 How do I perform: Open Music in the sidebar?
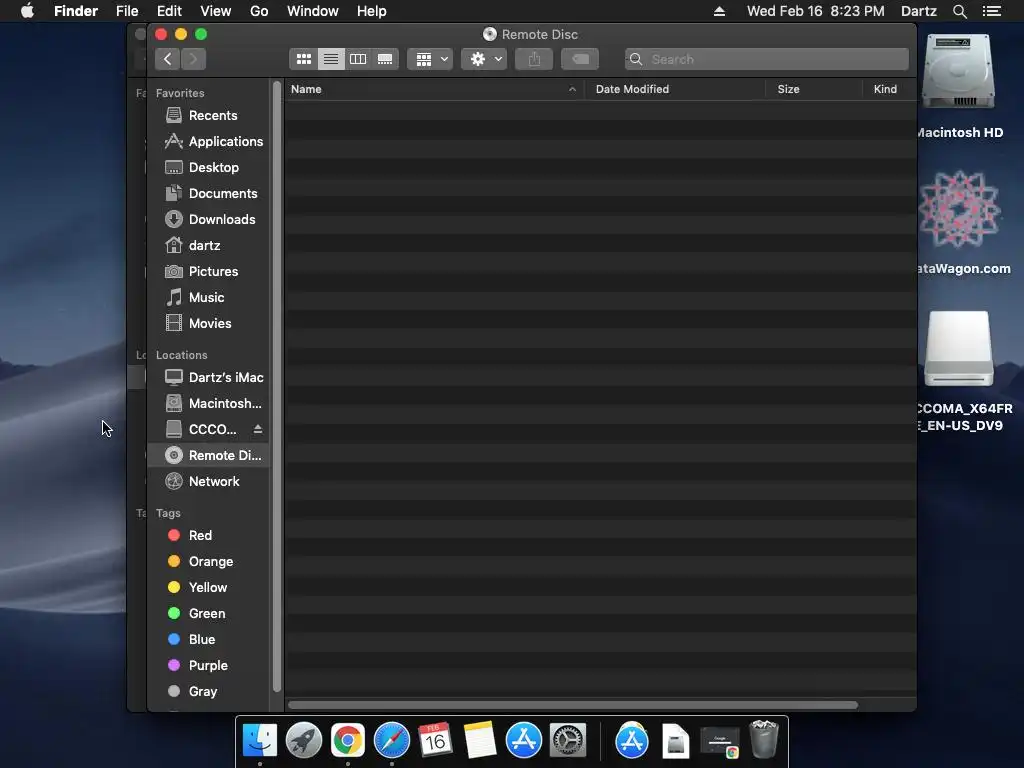[x=209, y=298]
